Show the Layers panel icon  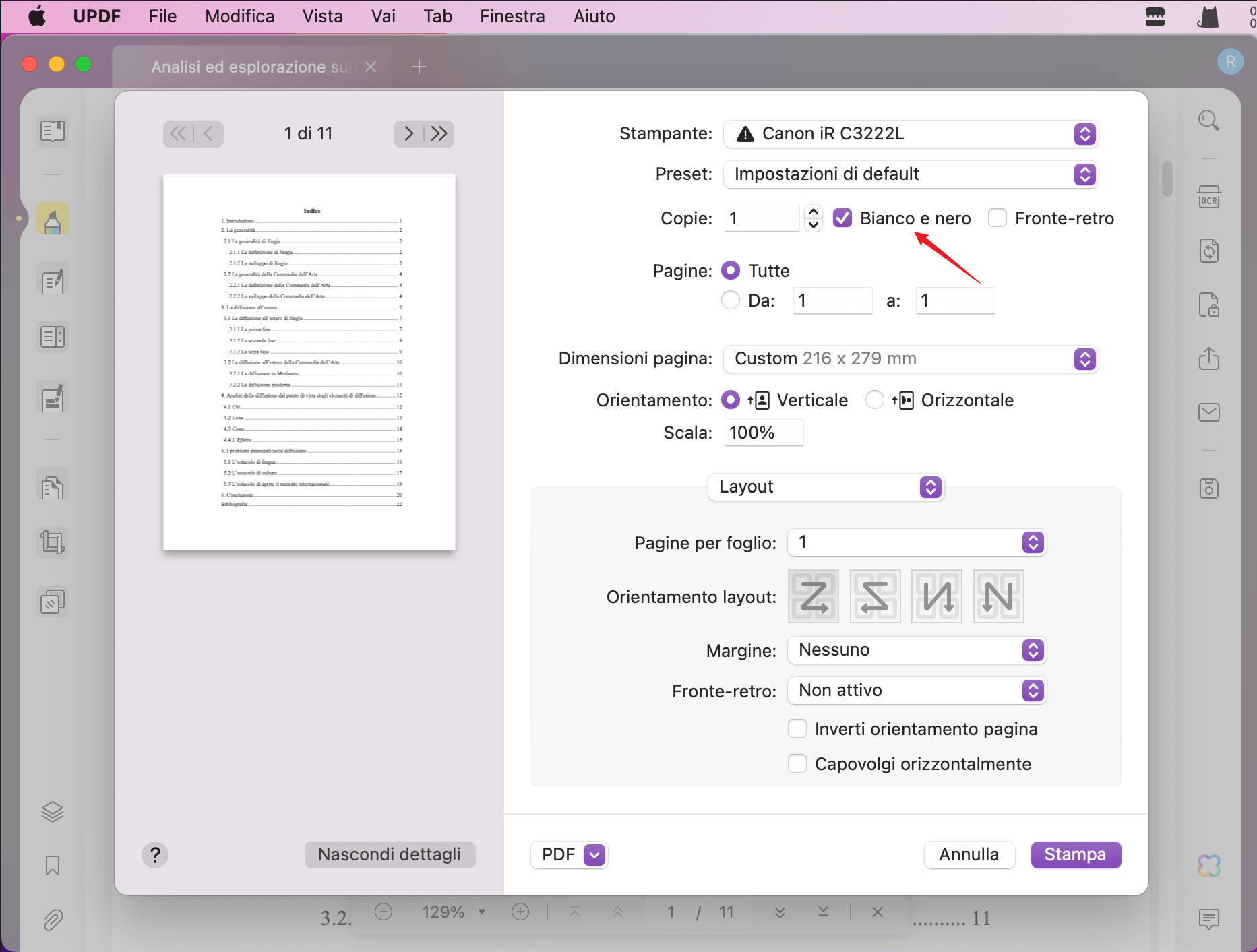pyautogui.click(x=53, y=812)
